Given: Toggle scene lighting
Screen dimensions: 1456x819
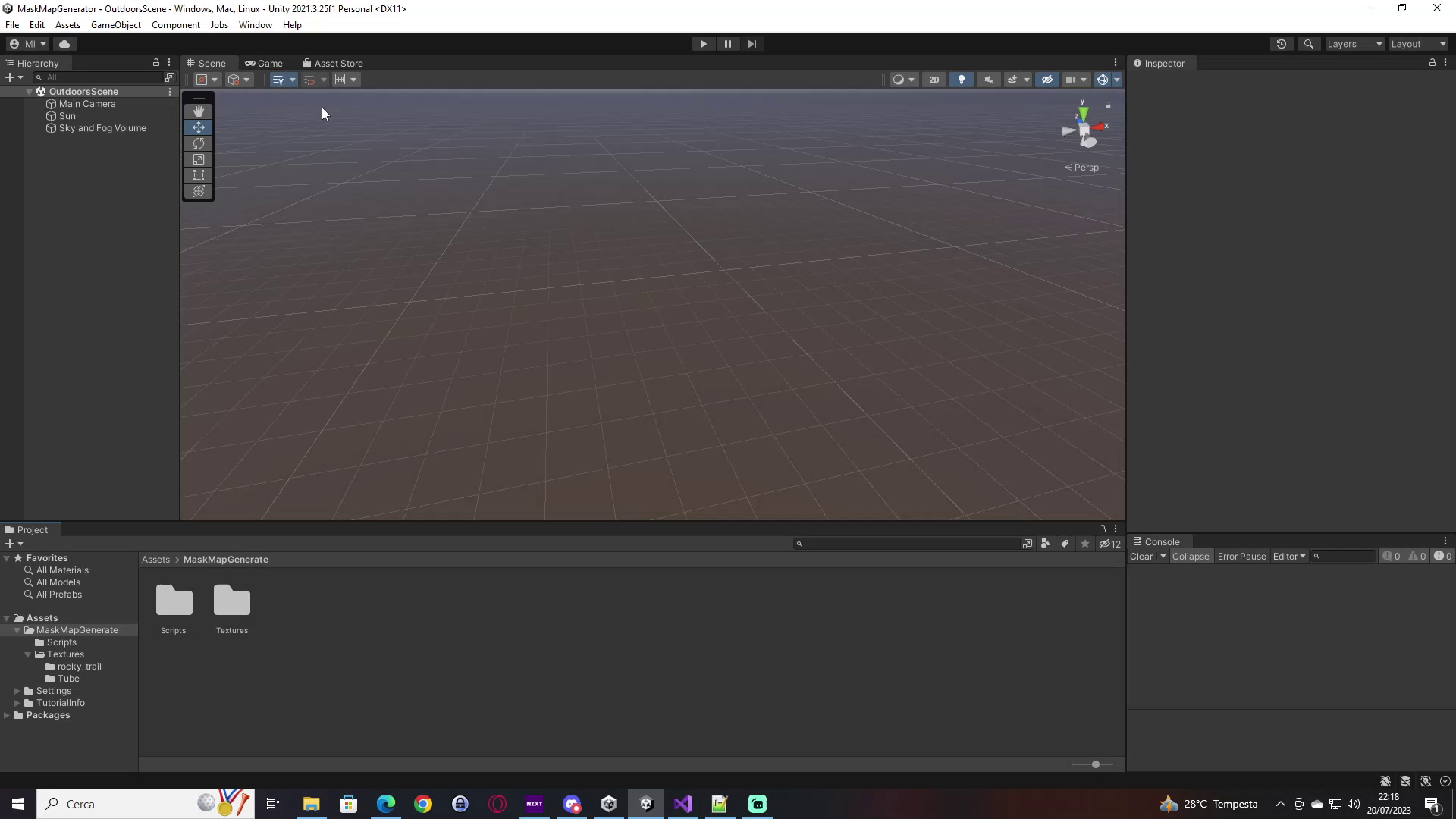Looking at the screenshot, I should (x=962, y=80).
